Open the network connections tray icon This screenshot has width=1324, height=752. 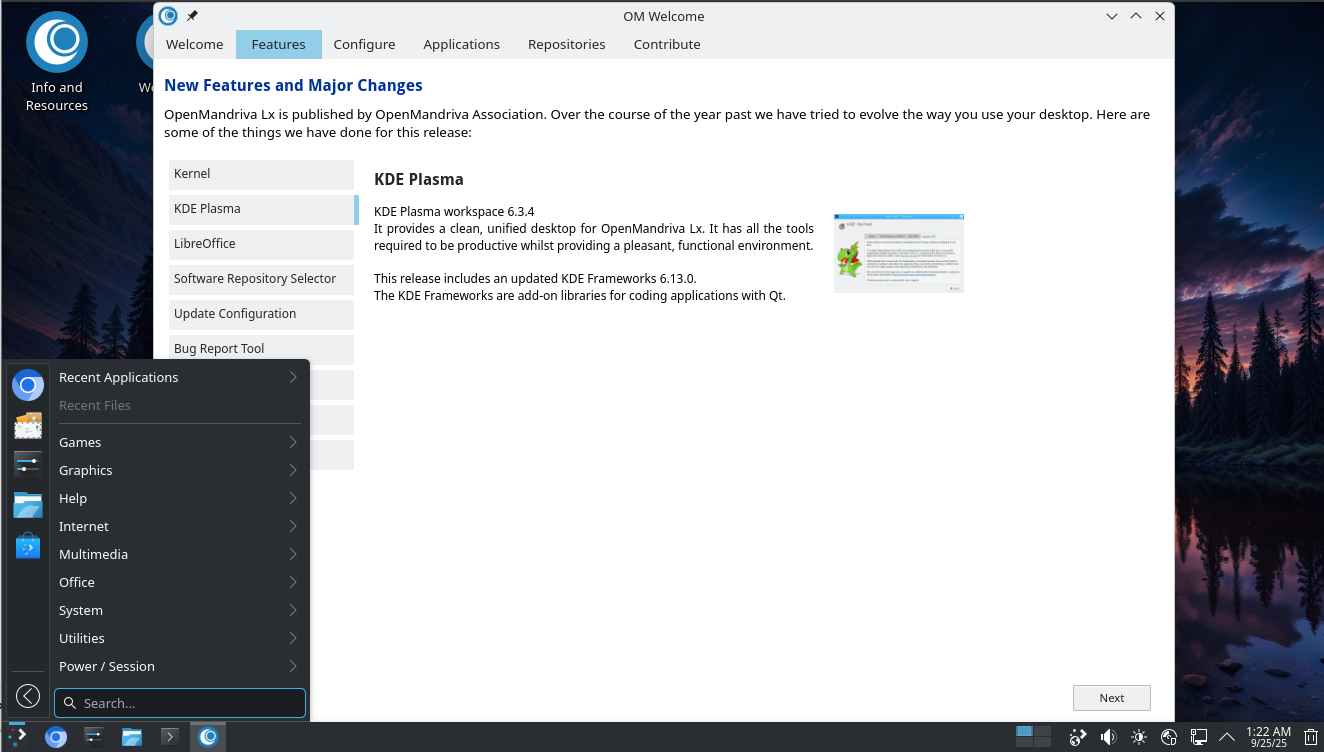pyautogui.click(x=1198, y=737)
